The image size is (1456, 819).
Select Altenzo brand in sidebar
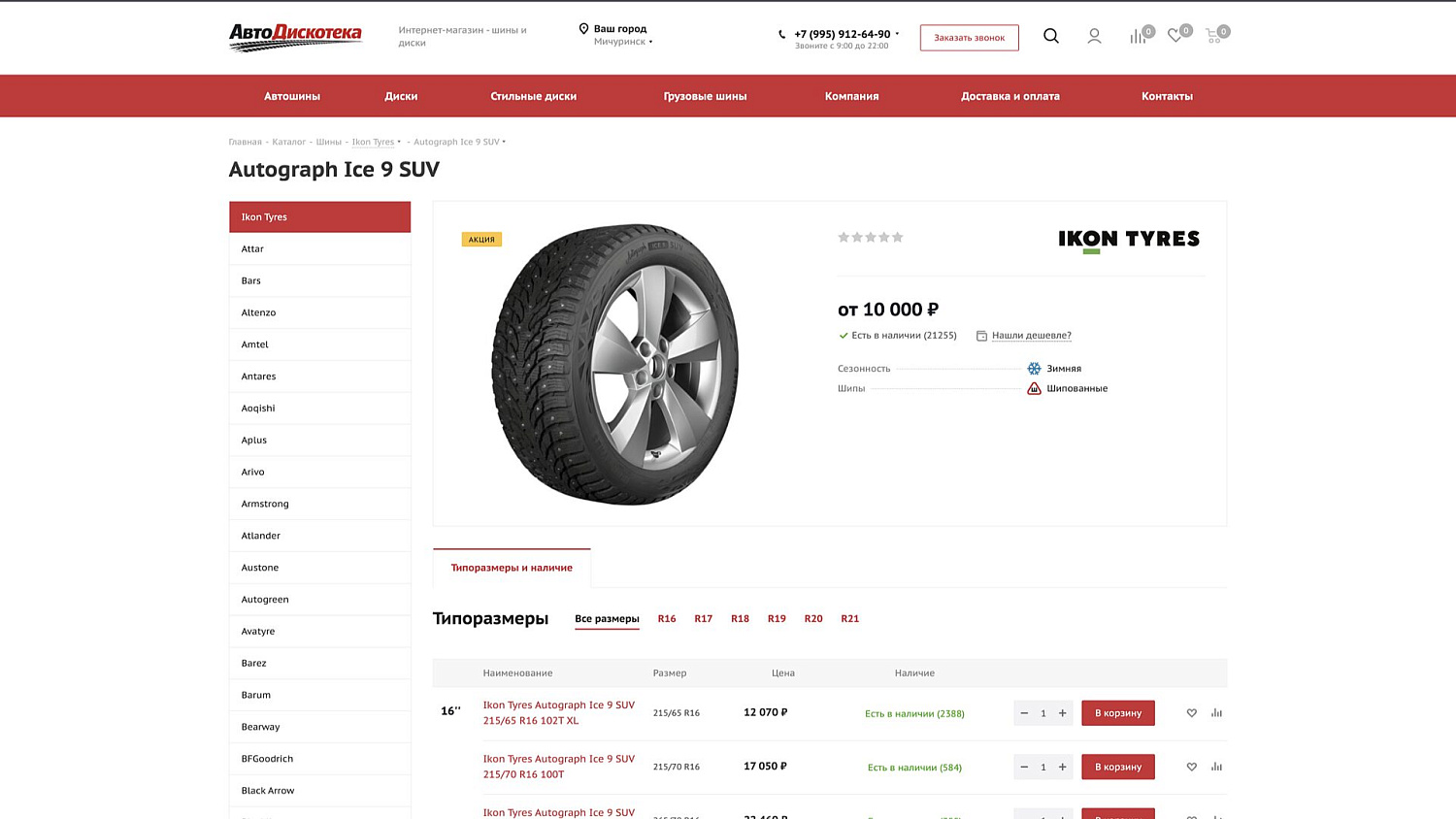[320, 312]
